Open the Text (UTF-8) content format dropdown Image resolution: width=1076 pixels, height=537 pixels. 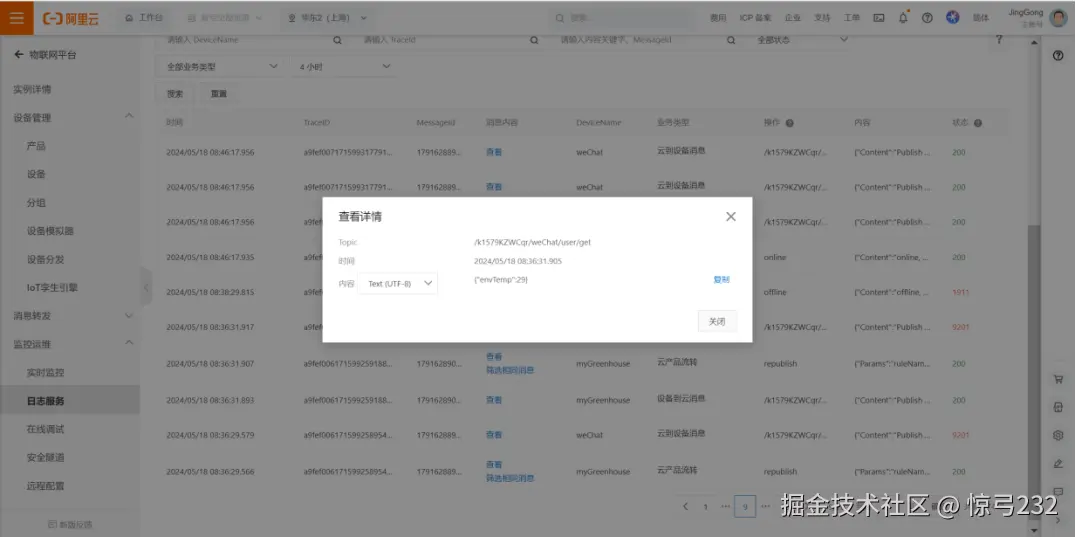[x=398, y=283]
